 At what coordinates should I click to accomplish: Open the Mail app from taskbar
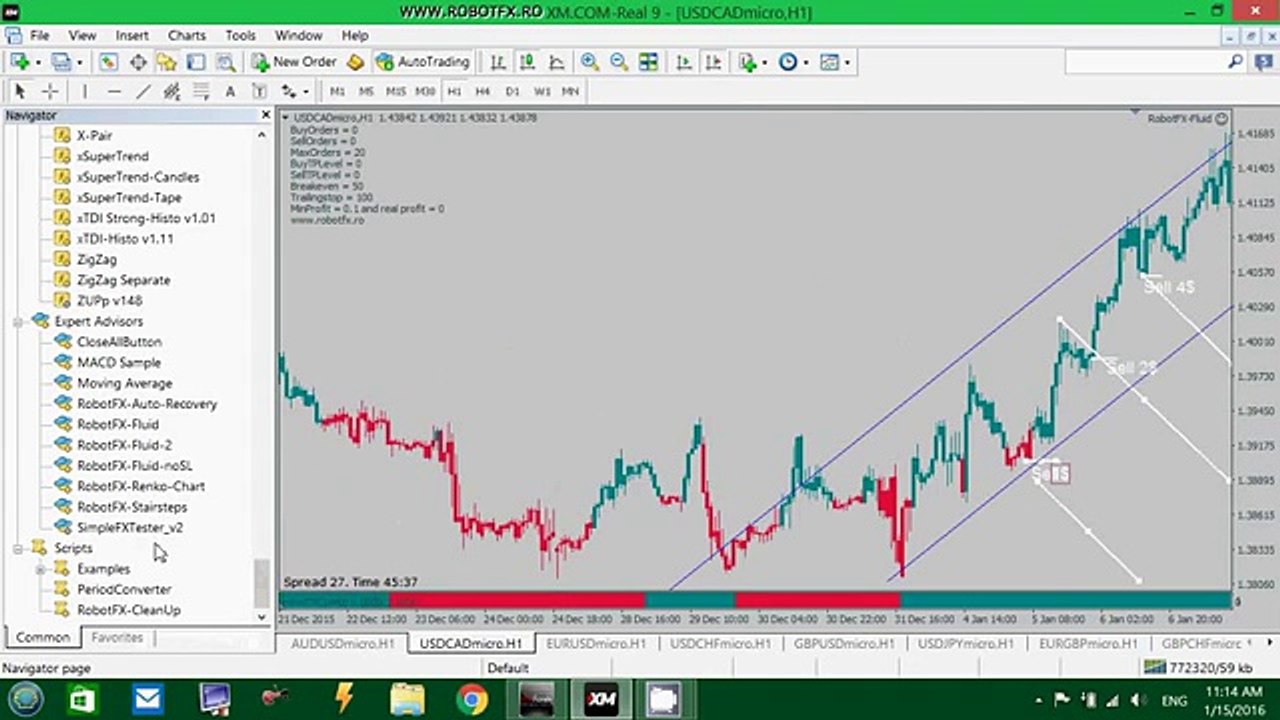point(148,698)
